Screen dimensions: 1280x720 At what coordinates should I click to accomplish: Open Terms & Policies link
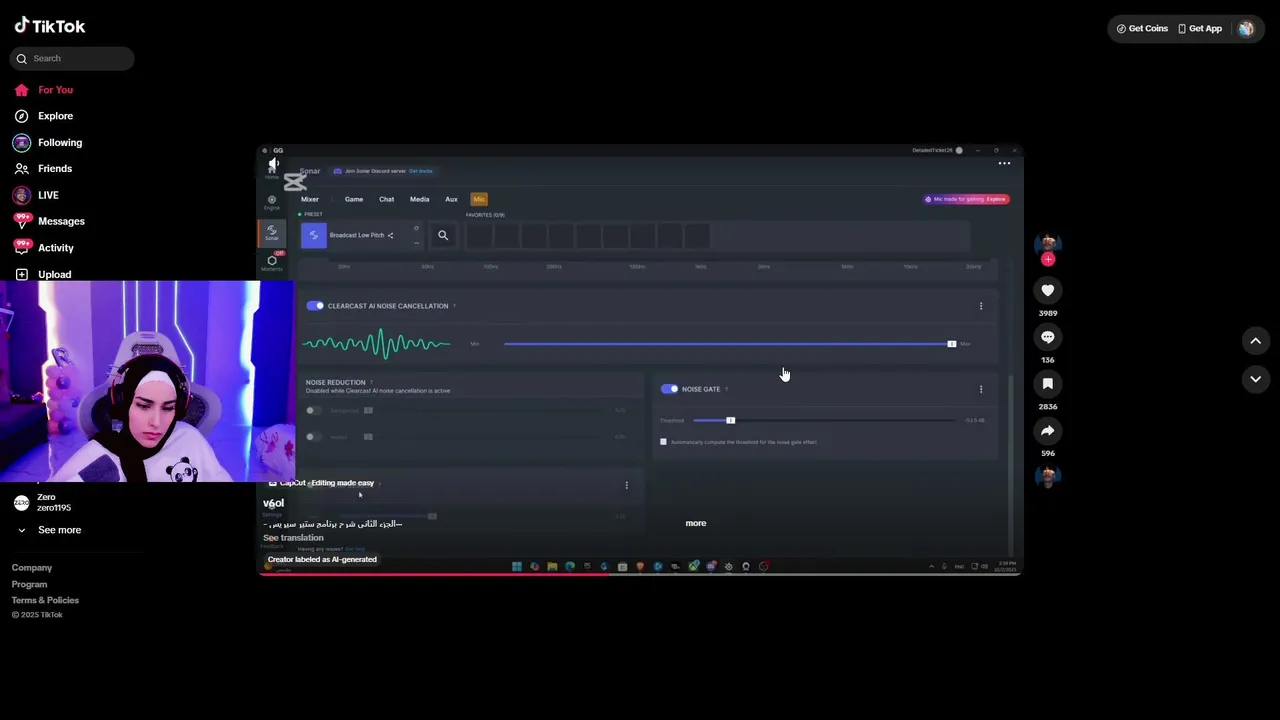tap(45, 600)
